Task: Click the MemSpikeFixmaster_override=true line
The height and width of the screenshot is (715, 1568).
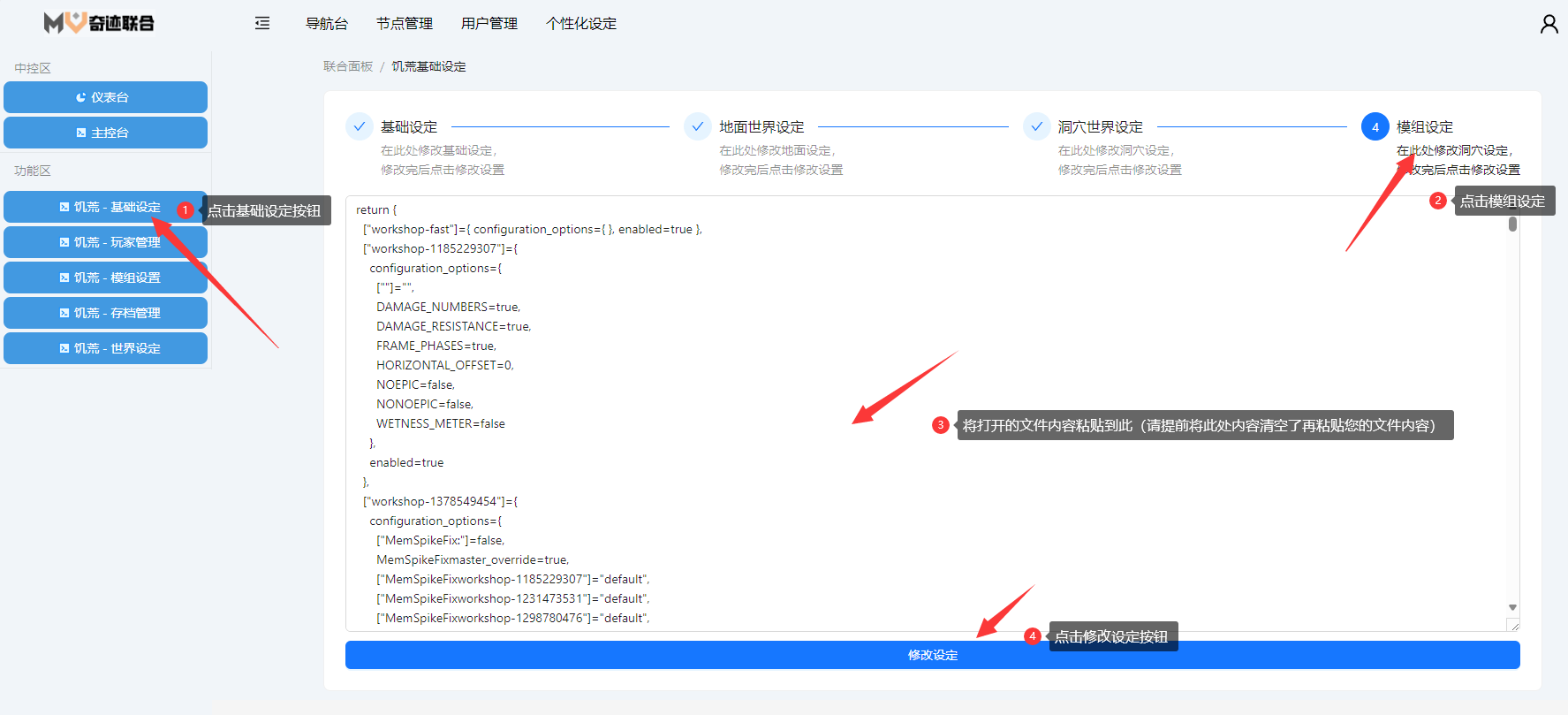Action: pyautogui.click(x=473, y=559)
